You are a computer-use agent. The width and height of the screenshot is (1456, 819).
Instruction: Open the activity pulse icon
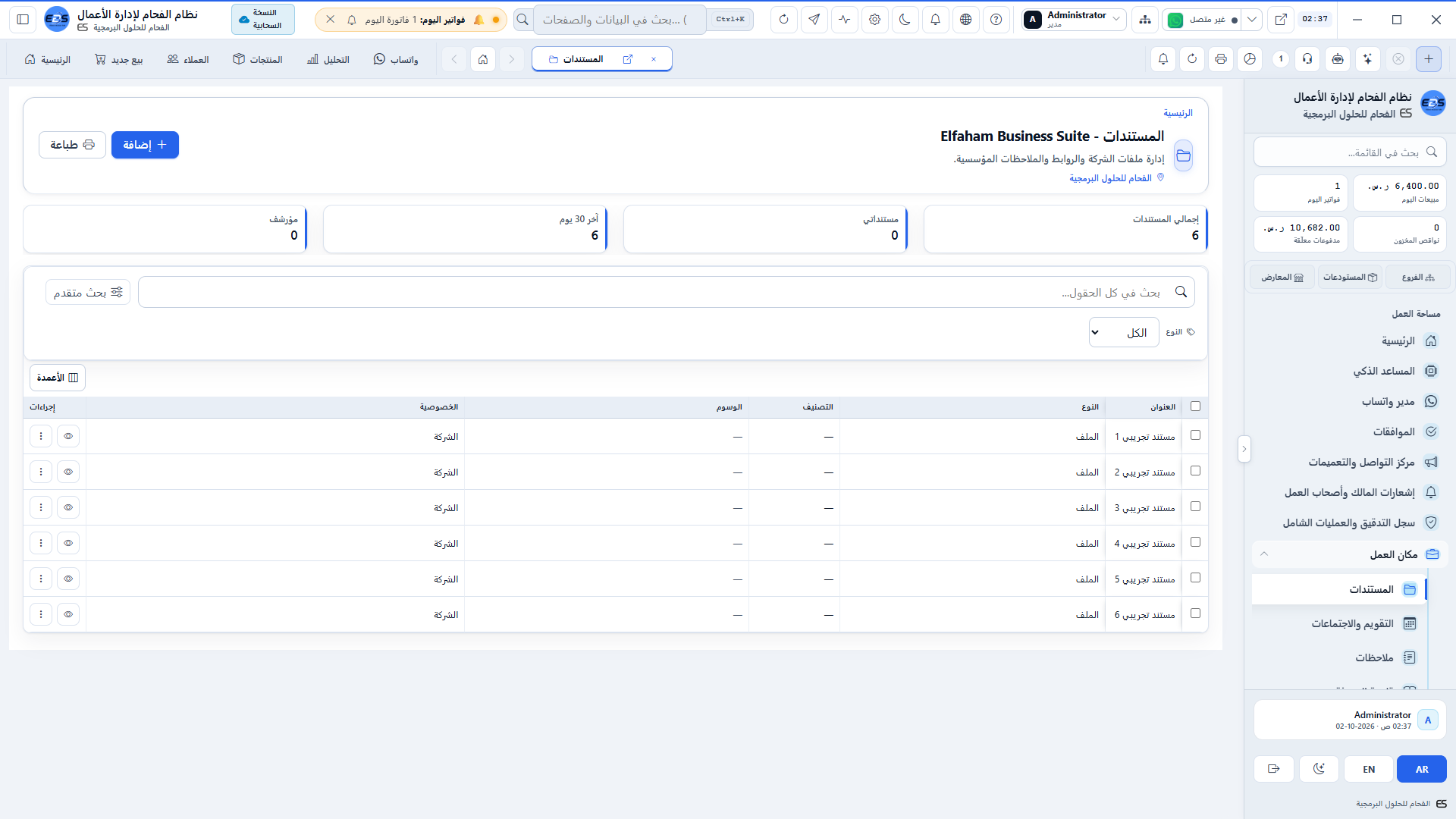[x=844, y=20]
